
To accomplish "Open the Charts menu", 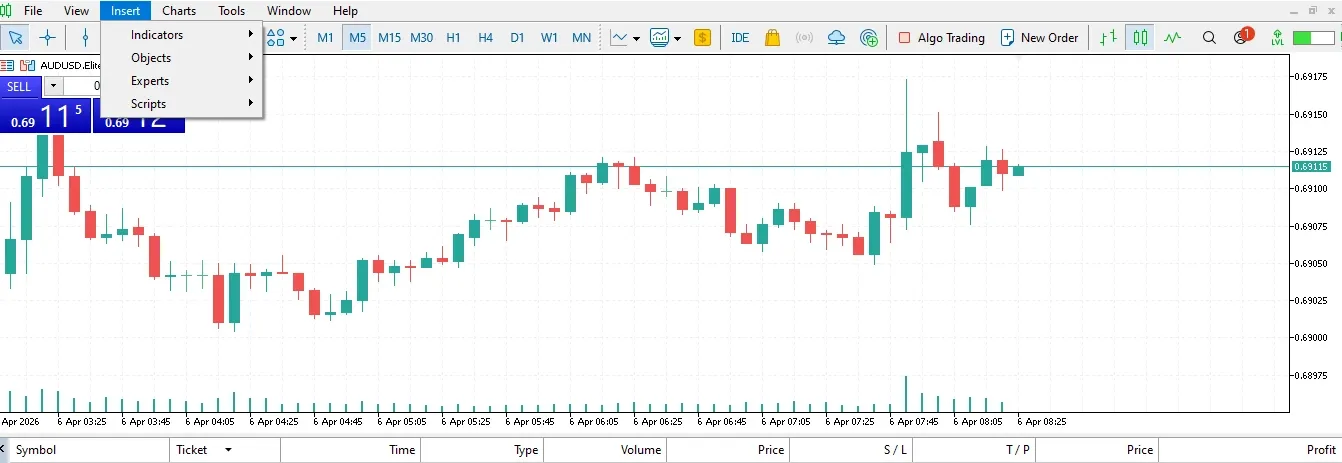I will (179, 11).
